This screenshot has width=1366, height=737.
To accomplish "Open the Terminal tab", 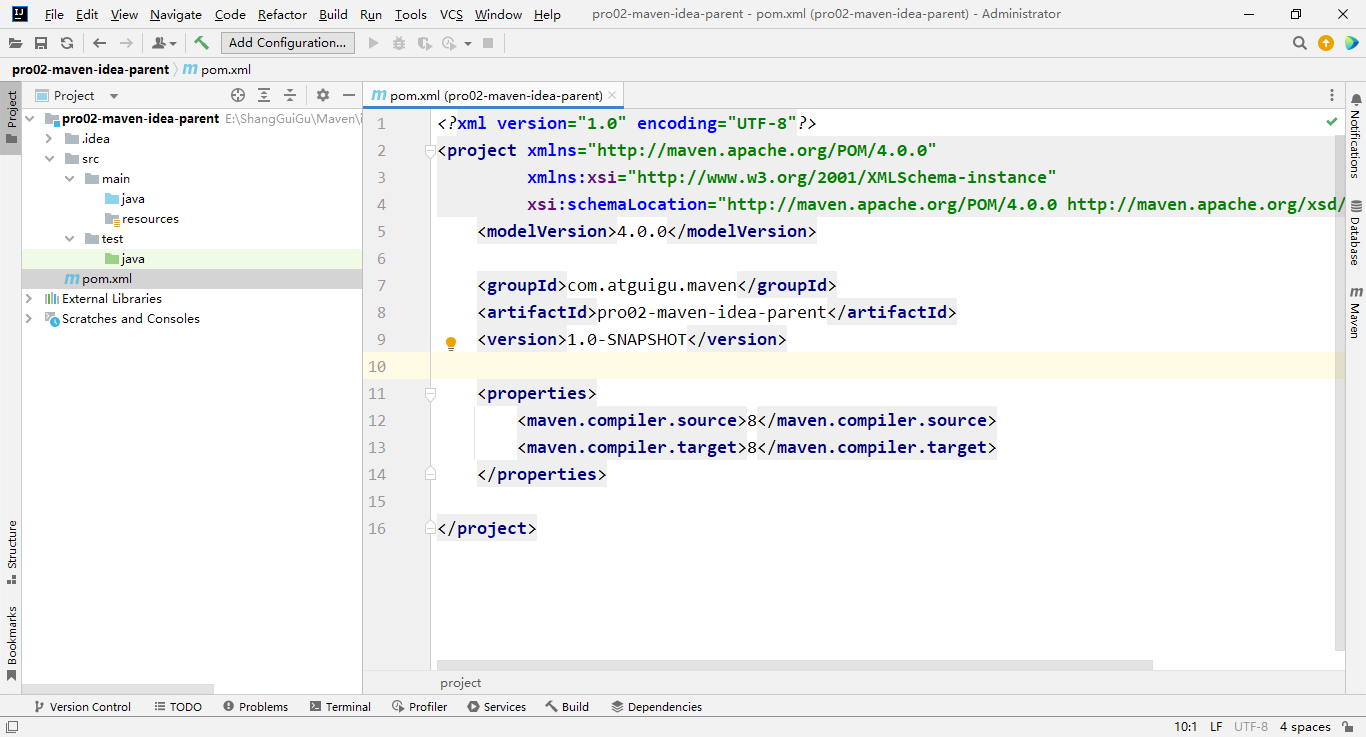I will 340,706.
